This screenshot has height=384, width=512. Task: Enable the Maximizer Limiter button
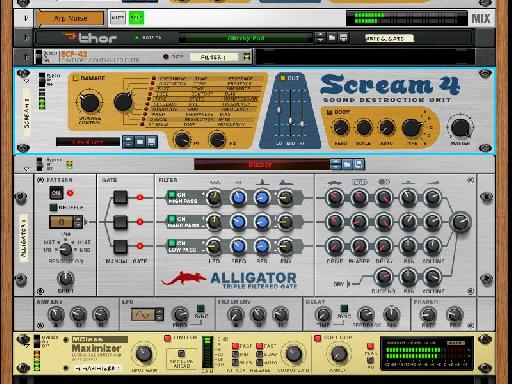pyautogui.click(x=168, y=339)
